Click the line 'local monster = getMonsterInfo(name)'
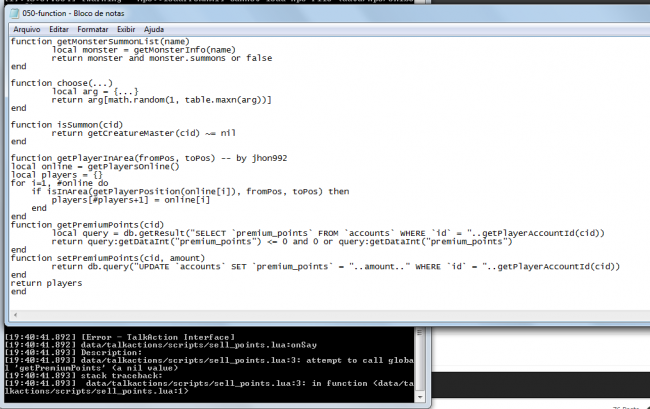Screen dimensions: 650x409 144,50
